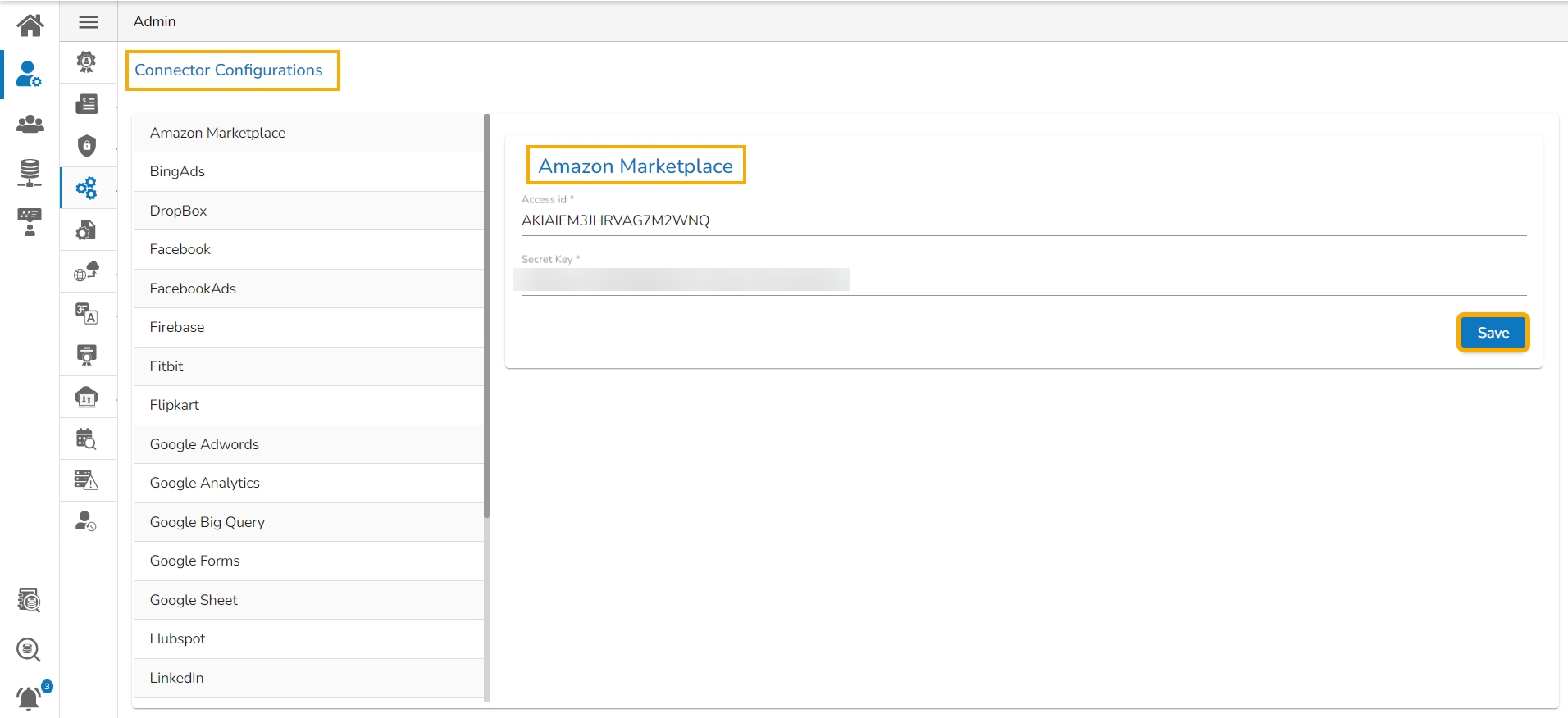The width and height of the screenshot is (1568, 718).
Task: Go to Home via house icon
Action: pos(30,25)
